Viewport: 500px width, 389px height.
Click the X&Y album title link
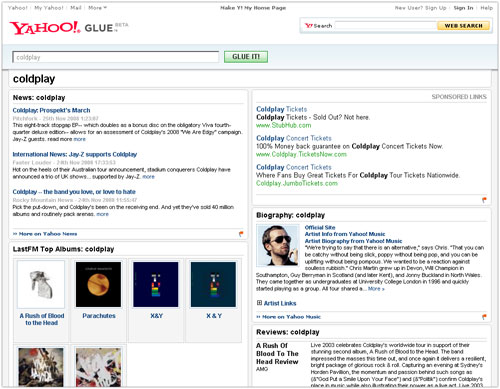pos(156,316)
